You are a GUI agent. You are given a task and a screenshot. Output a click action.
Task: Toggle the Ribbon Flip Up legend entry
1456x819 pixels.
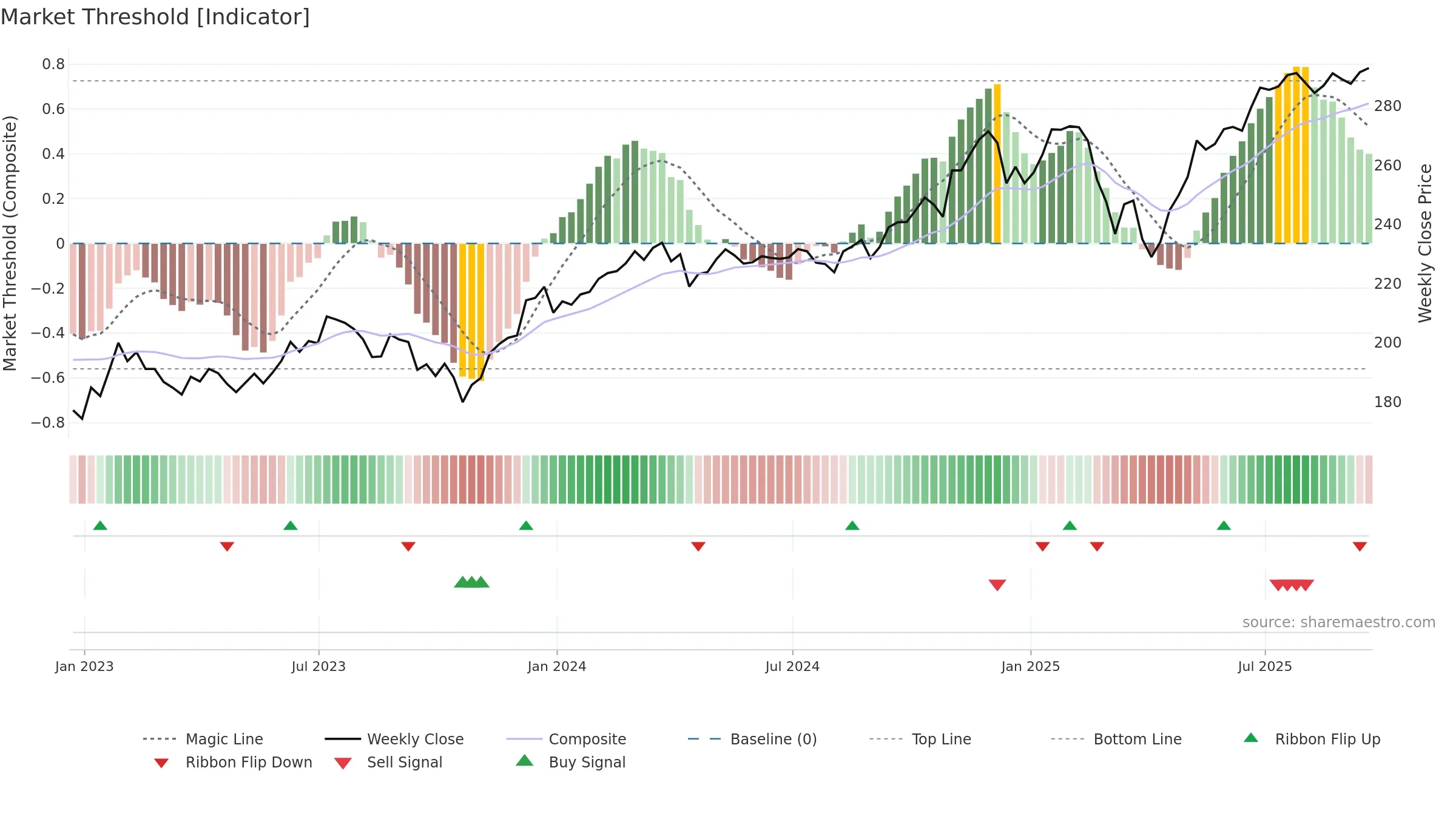pyautogui.click(x=1312, y=739)
